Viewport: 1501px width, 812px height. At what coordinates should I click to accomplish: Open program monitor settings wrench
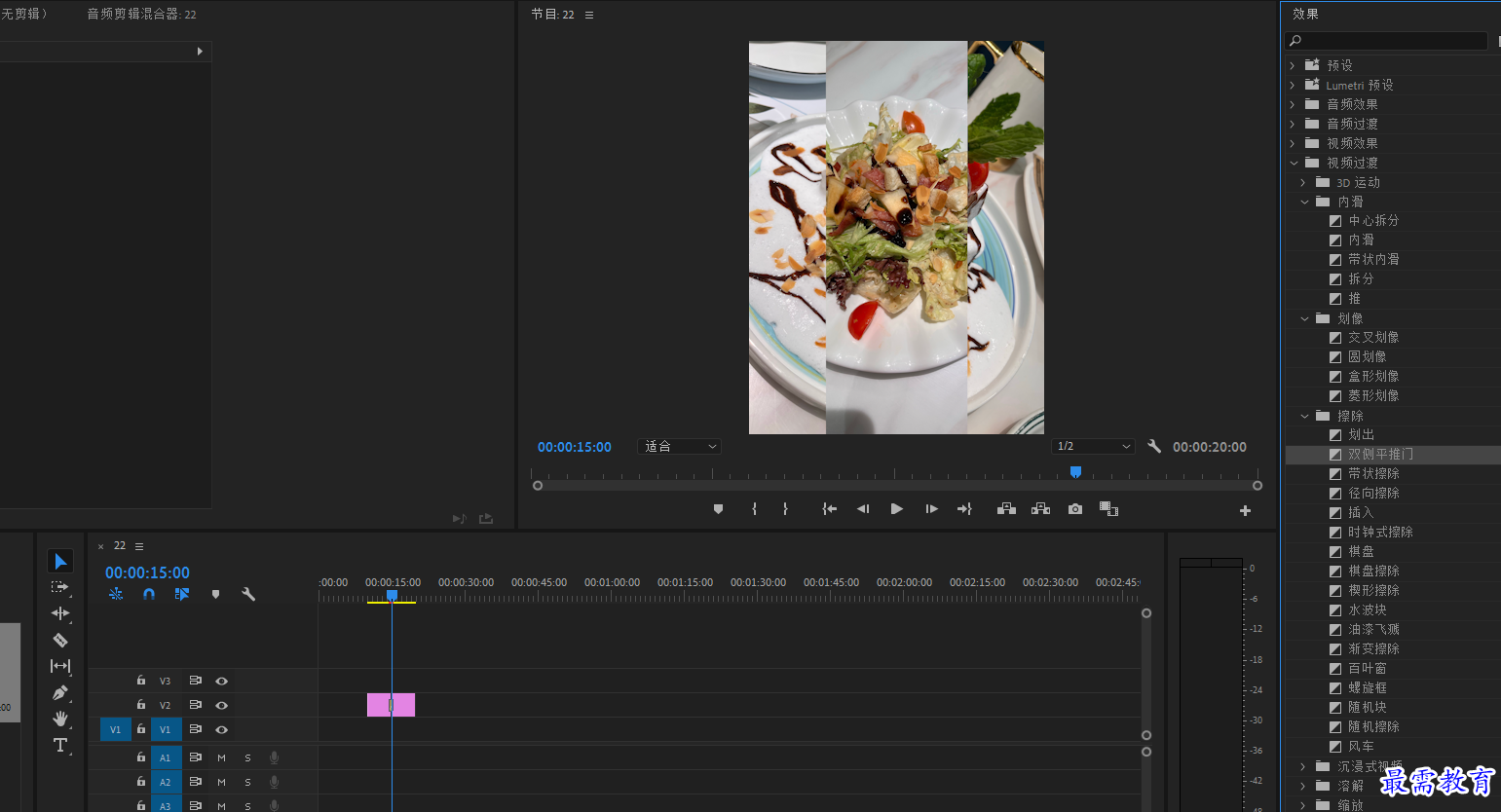point(1154,446)
